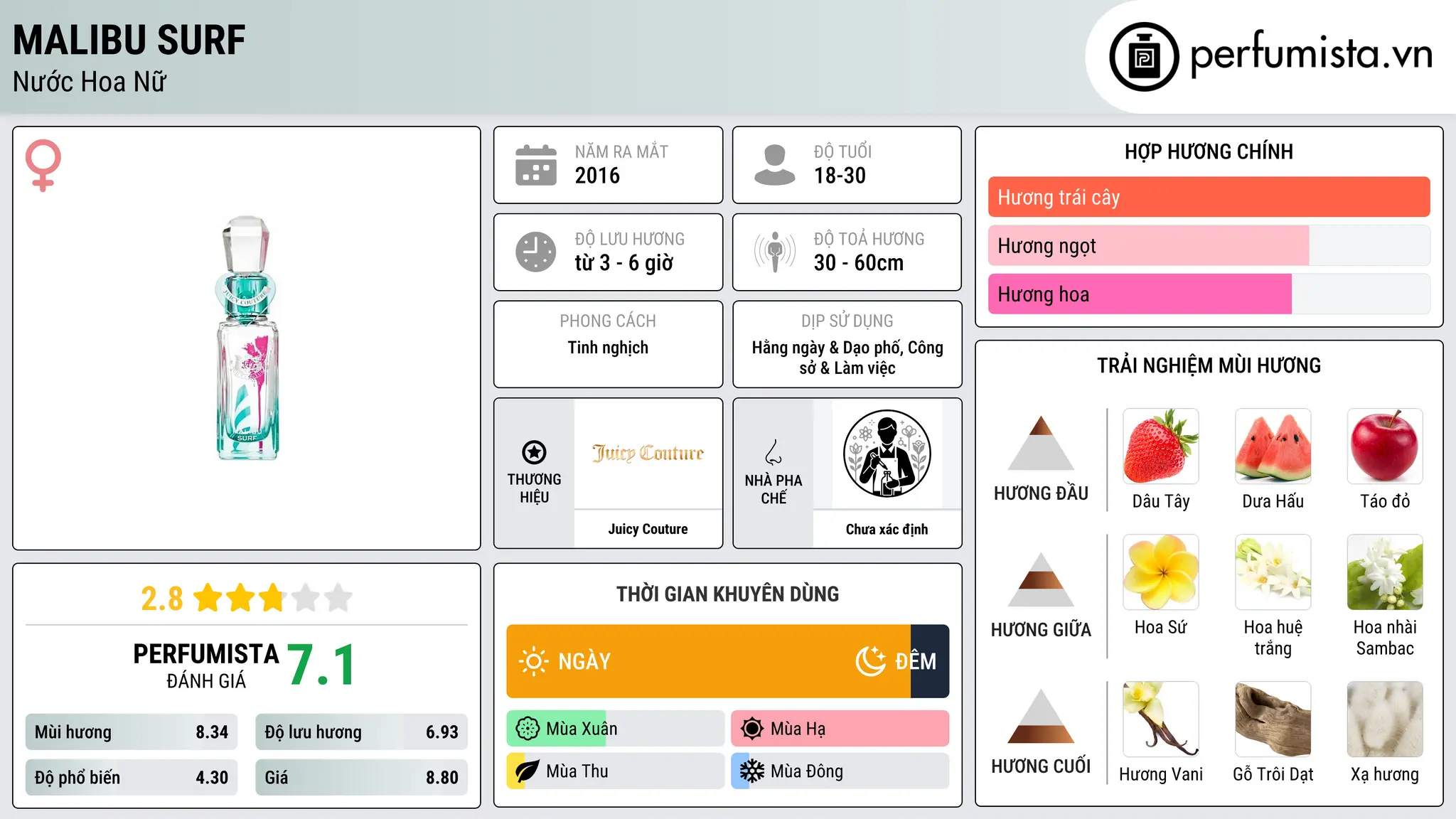Click the Độ phổ biến score row
This screenshot has height=819, width=1456.
(132, 777)
